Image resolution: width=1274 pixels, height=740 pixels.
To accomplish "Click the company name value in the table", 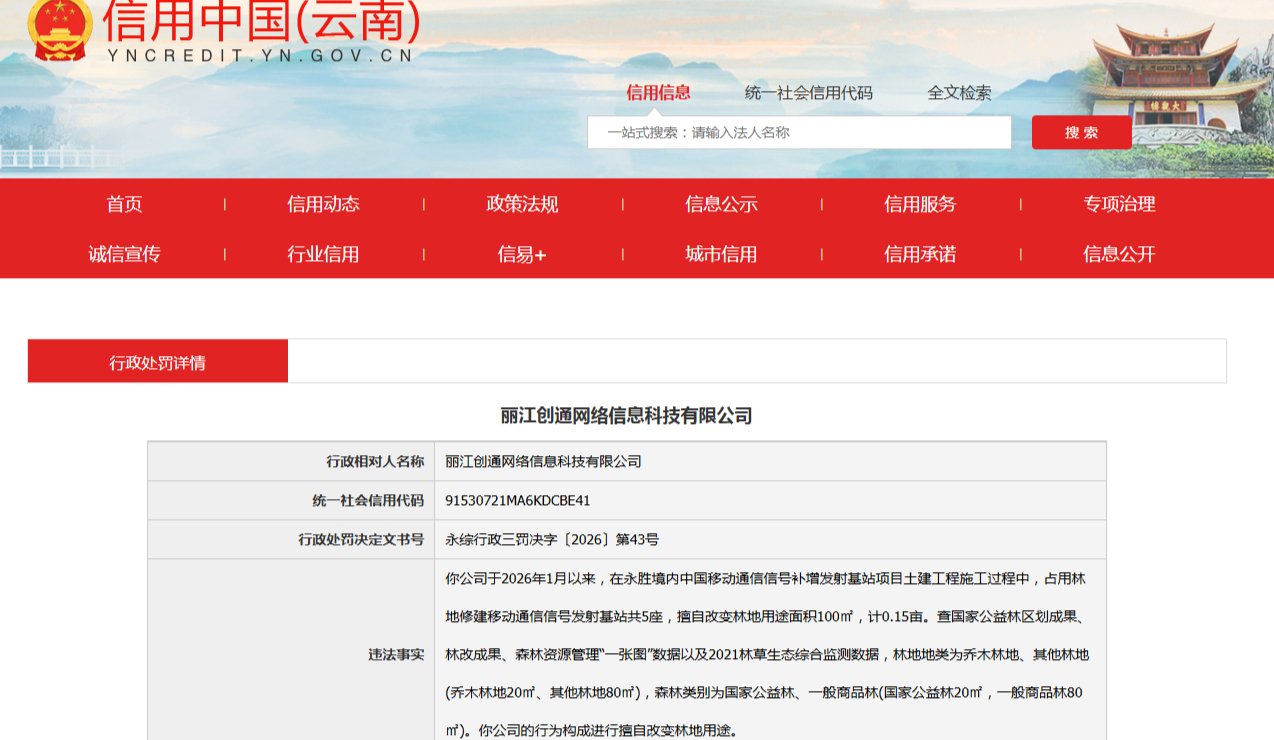I will pyautogui.click(x=543, y=461).
